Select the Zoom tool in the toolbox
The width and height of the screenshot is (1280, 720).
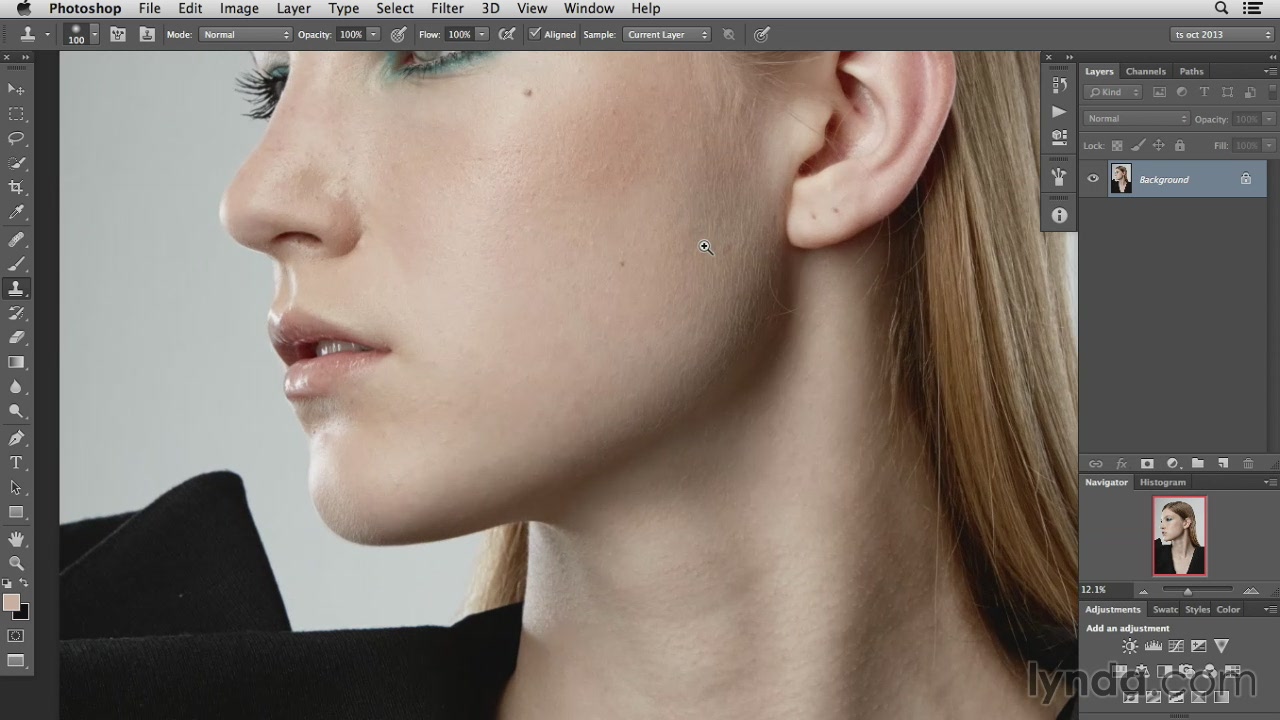pos(16,564)
